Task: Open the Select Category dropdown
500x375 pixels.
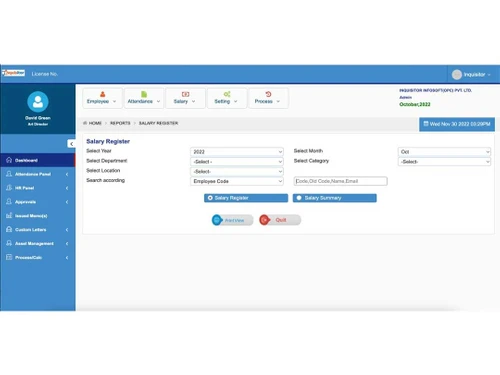Action: click(x=444, y=162)
